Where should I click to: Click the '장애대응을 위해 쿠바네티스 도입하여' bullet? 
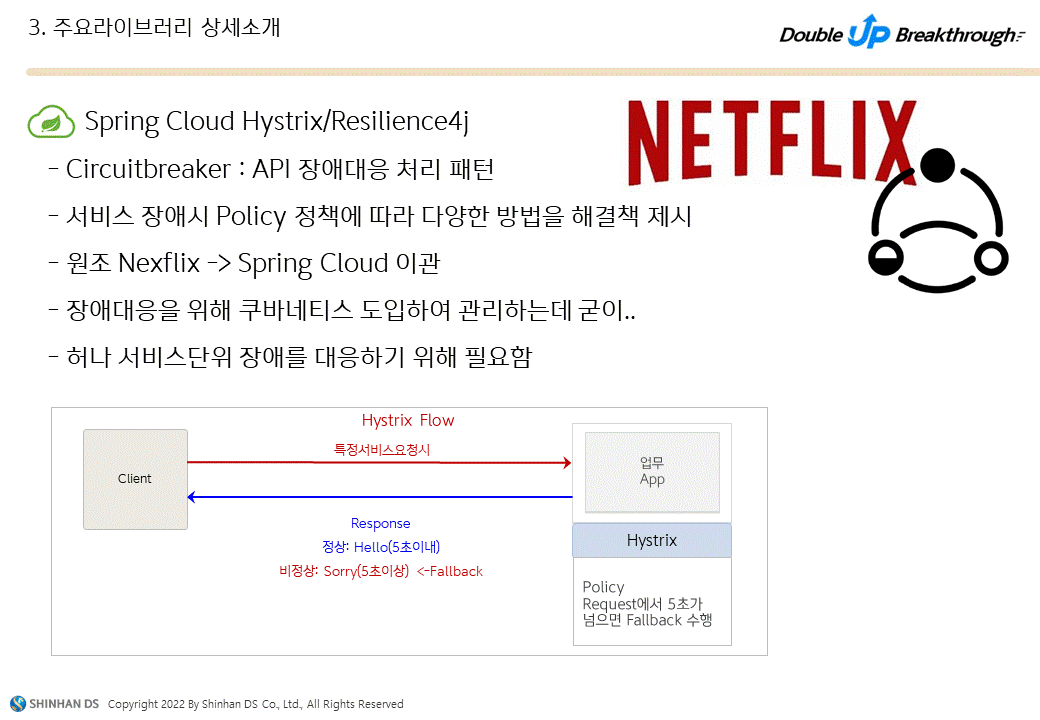(x=342, y=310)
